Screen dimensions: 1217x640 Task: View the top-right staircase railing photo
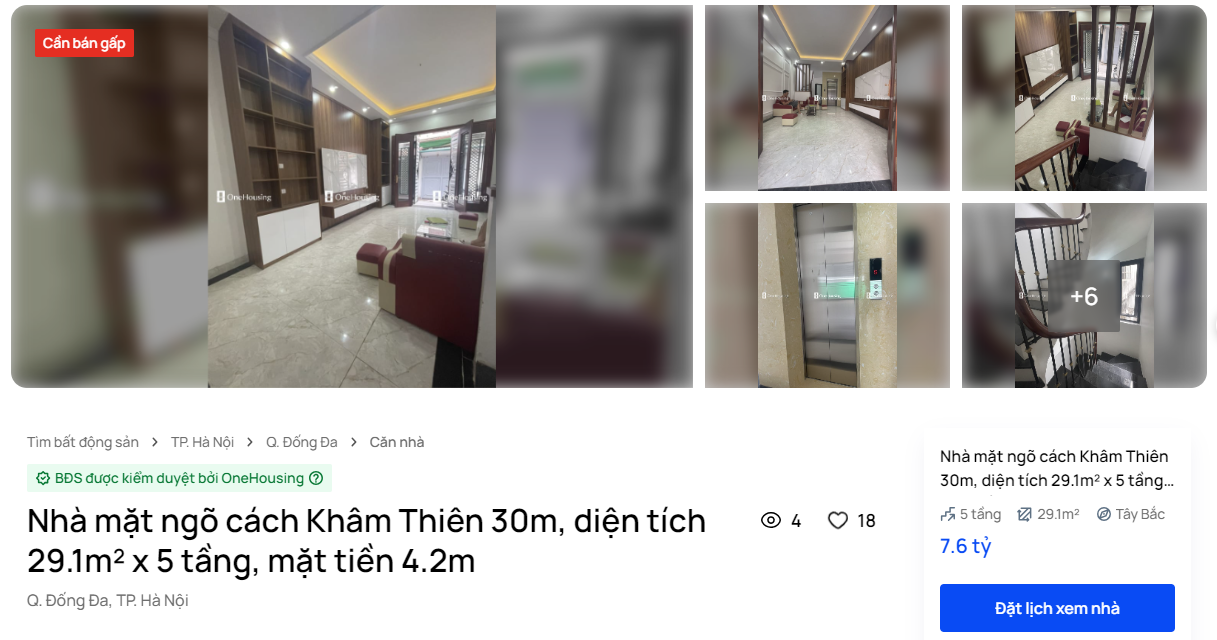coord(1084,98)
